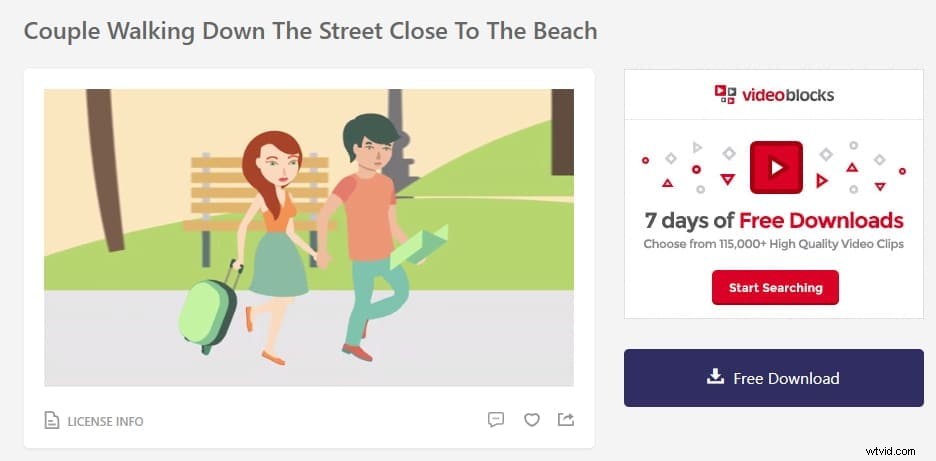Click the '7 days of Free Downloads' headline
The image size is (936, 461).
point(773,221)
